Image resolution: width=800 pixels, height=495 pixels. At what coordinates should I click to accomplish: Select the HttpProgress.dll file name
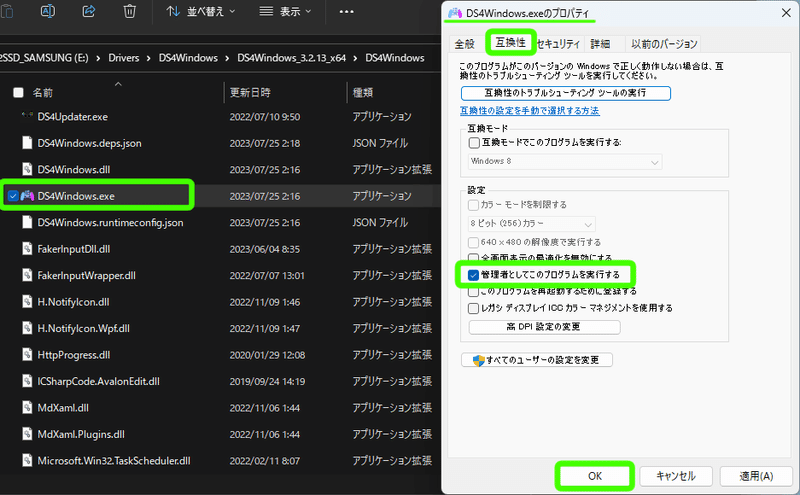pos(73,355)
